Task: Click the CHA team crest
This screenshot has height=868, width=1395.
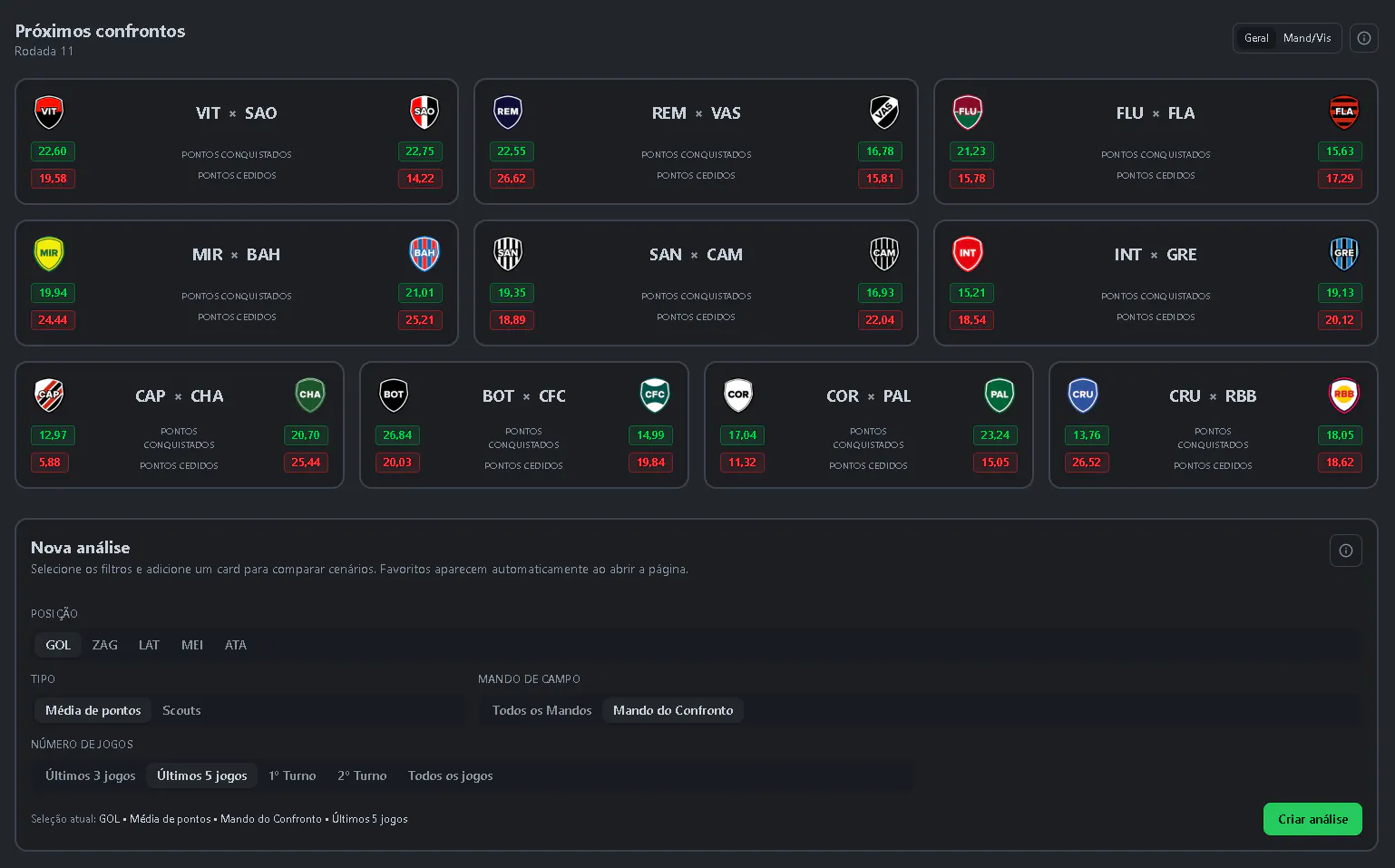Action: tap(310, 395)
